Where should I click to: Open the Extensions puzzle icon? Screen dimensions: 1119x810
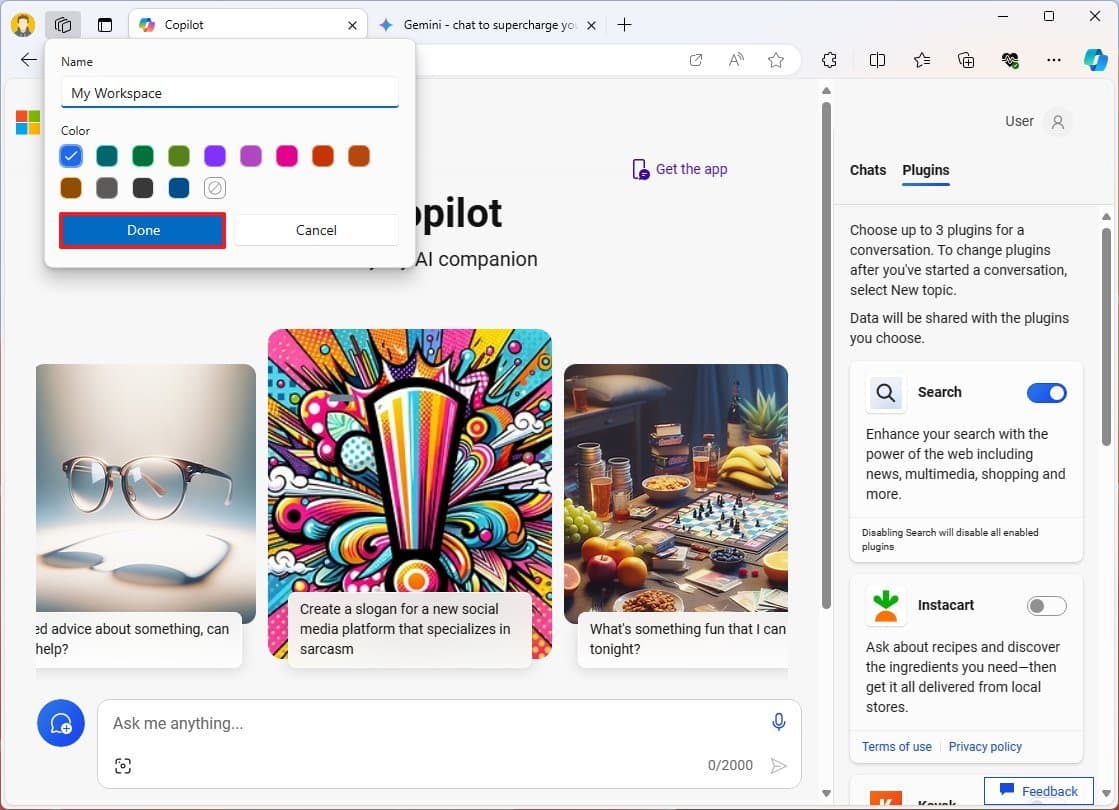pos(829,60)
